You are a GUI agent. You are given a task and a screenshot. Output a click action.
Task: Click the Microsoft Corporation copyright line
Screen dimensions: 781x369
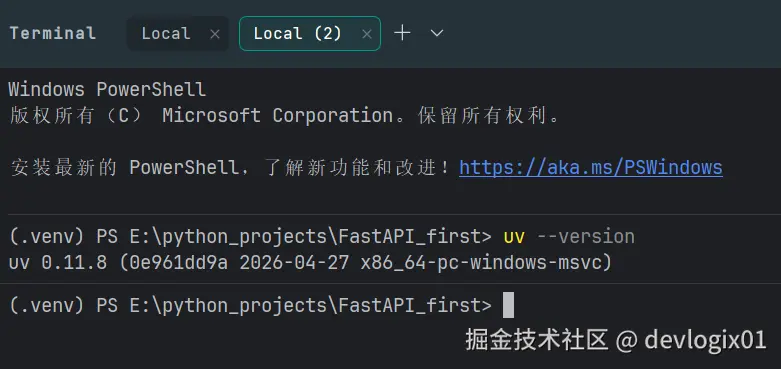(284, 116)
